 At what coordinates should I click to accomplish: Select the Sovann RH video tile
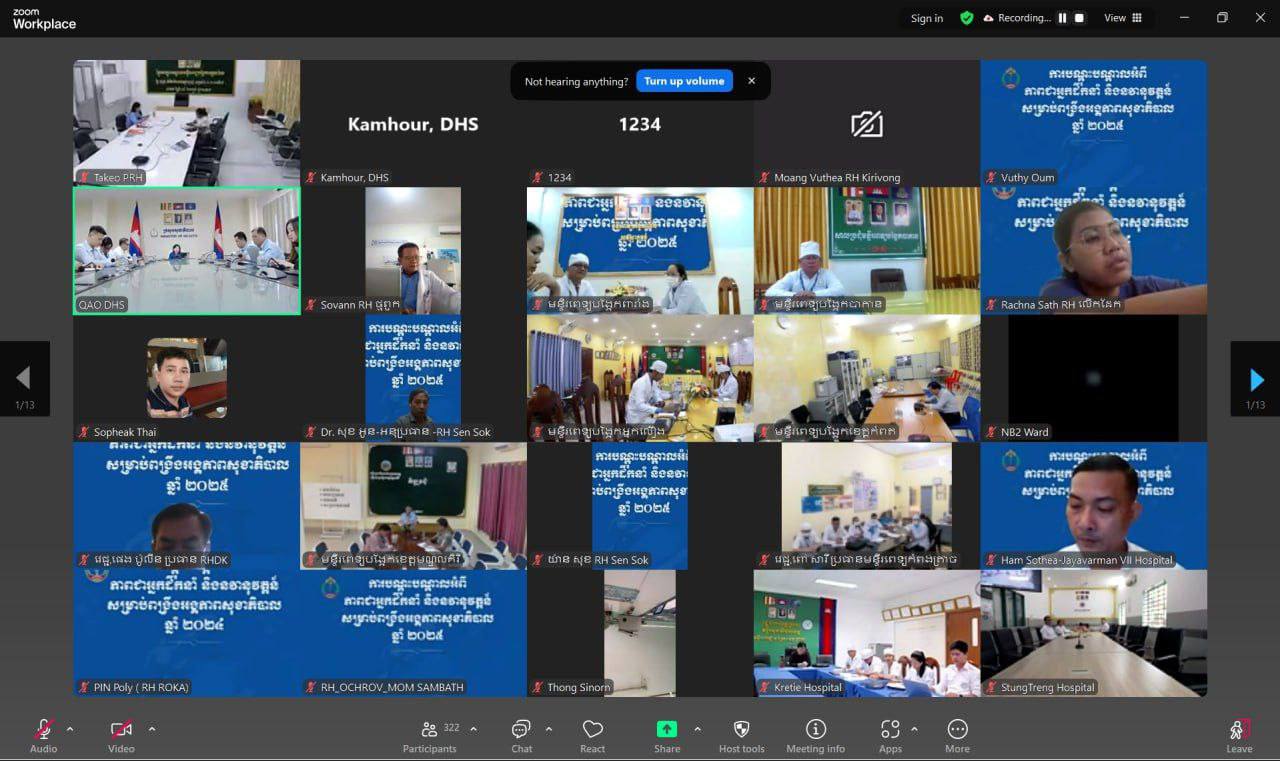[x=413, y=251]
